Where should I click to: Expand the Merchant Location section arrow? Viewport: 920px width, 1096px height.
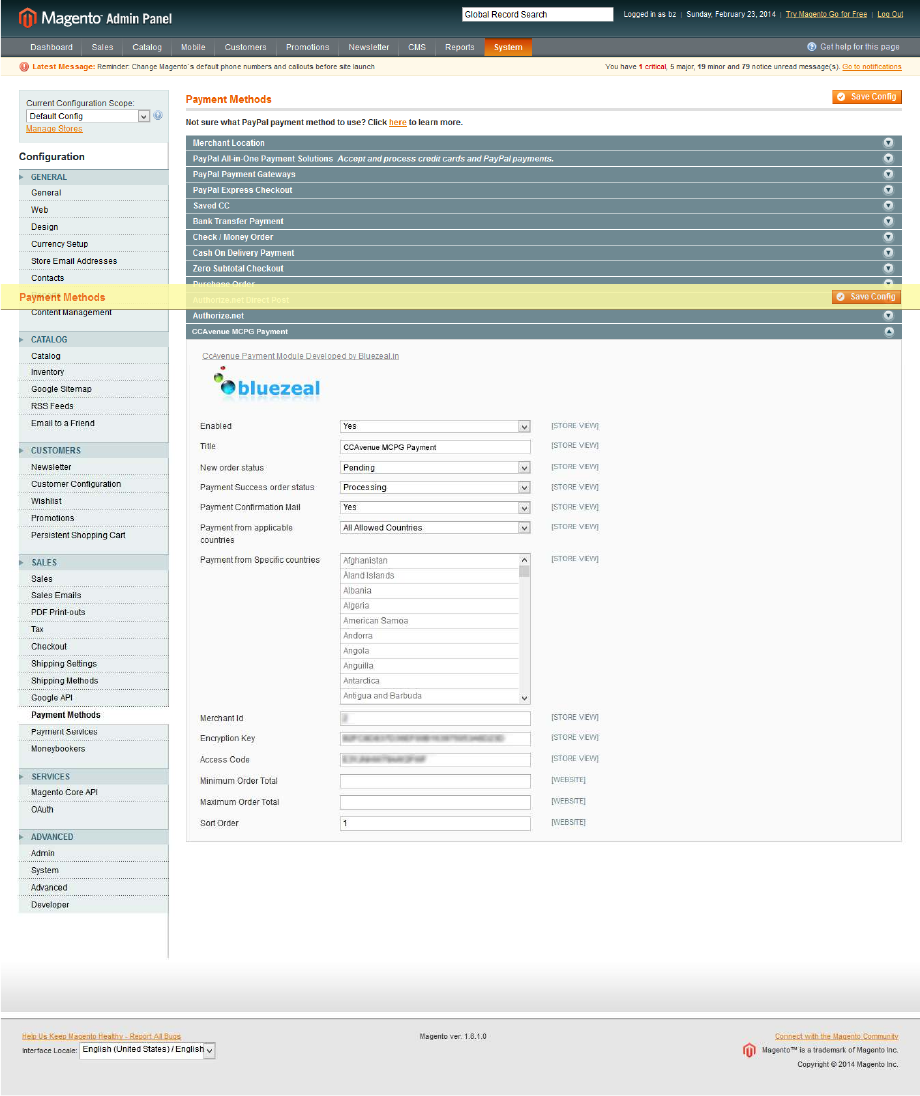click(x=889, y=143)
